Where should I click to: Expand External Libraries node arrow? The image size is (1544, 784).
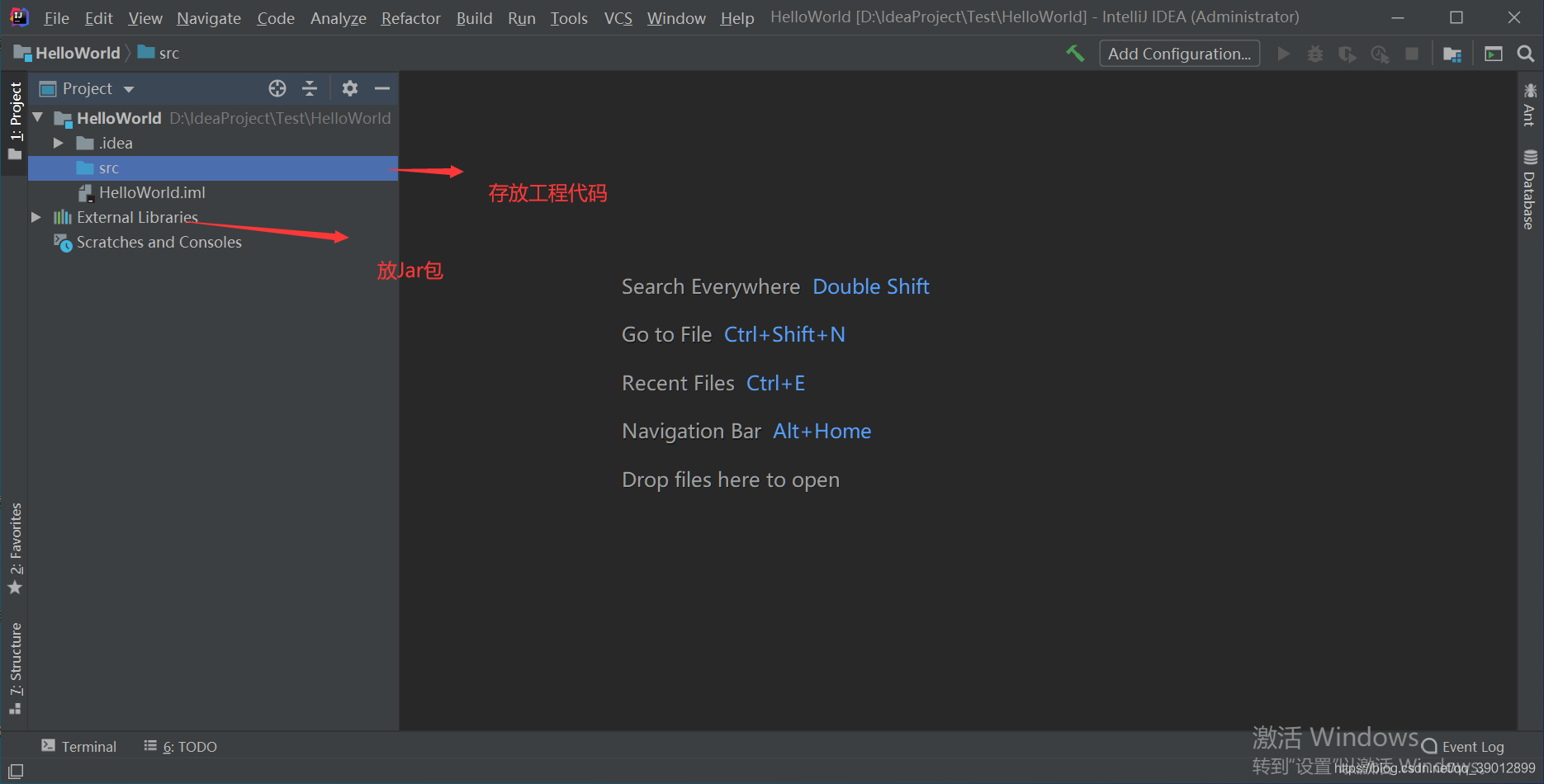click(x=36, y=217)
